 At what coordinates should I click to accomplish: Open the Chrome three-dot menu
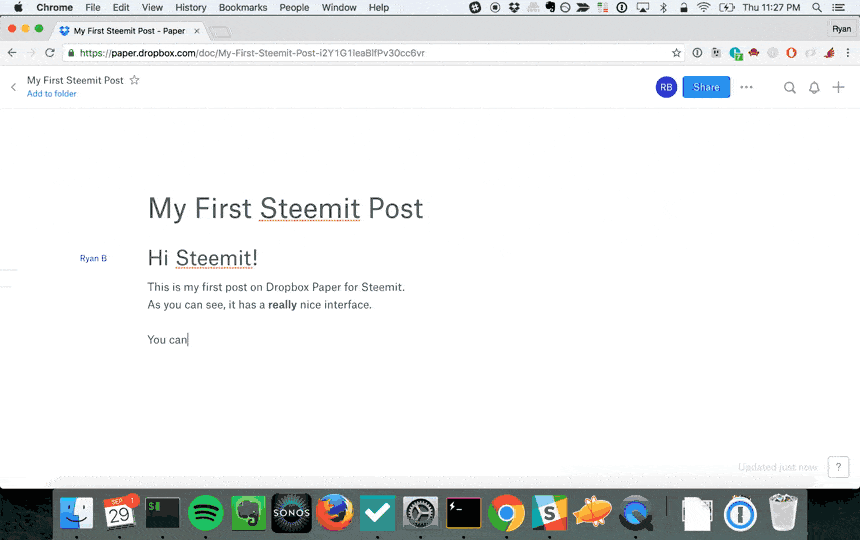(x=848, y=53)
